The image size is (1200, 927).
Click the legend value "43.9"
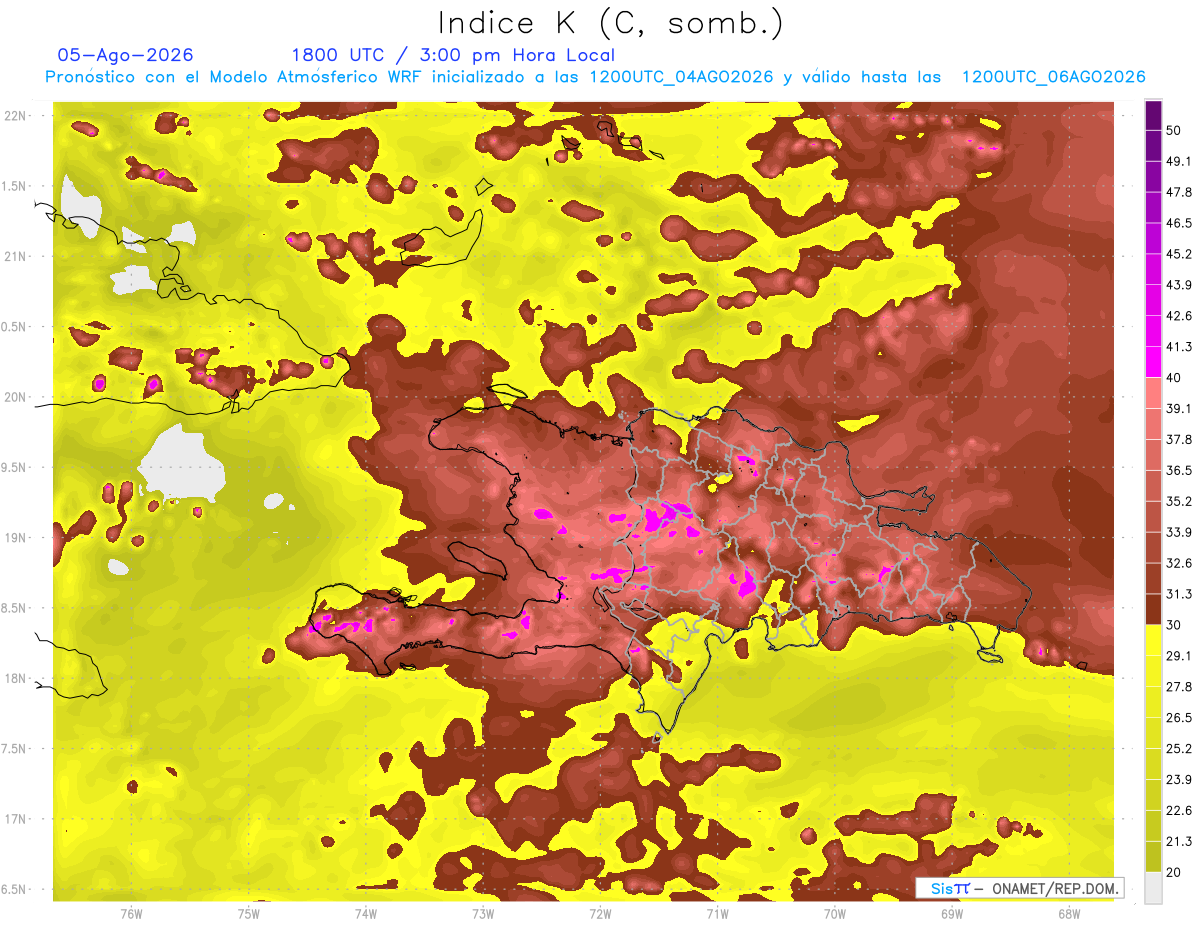[1179, 285]
